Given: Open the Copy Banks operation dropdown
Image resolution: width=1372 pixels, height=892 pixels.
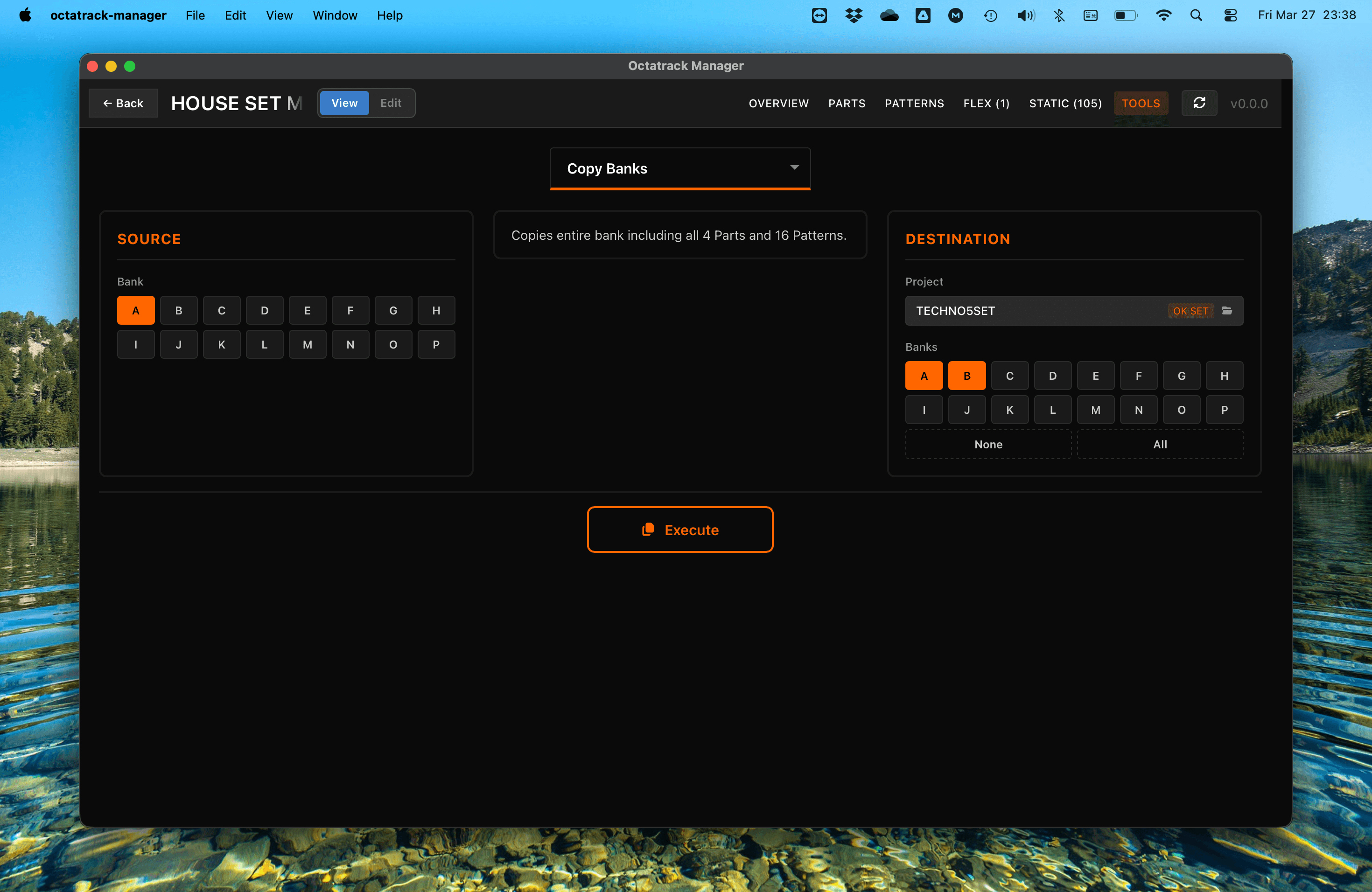Looking at the screenshot, I should point(679,168).
